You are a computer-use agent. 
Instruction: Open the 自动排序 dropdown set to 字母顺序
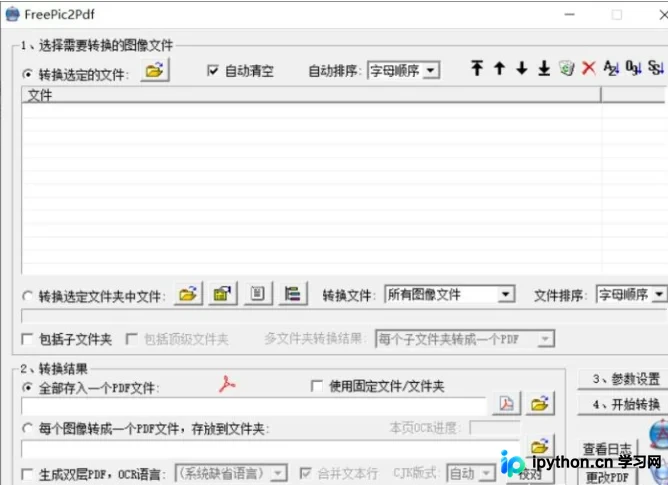pyautogui.click(x=403, y=70)
